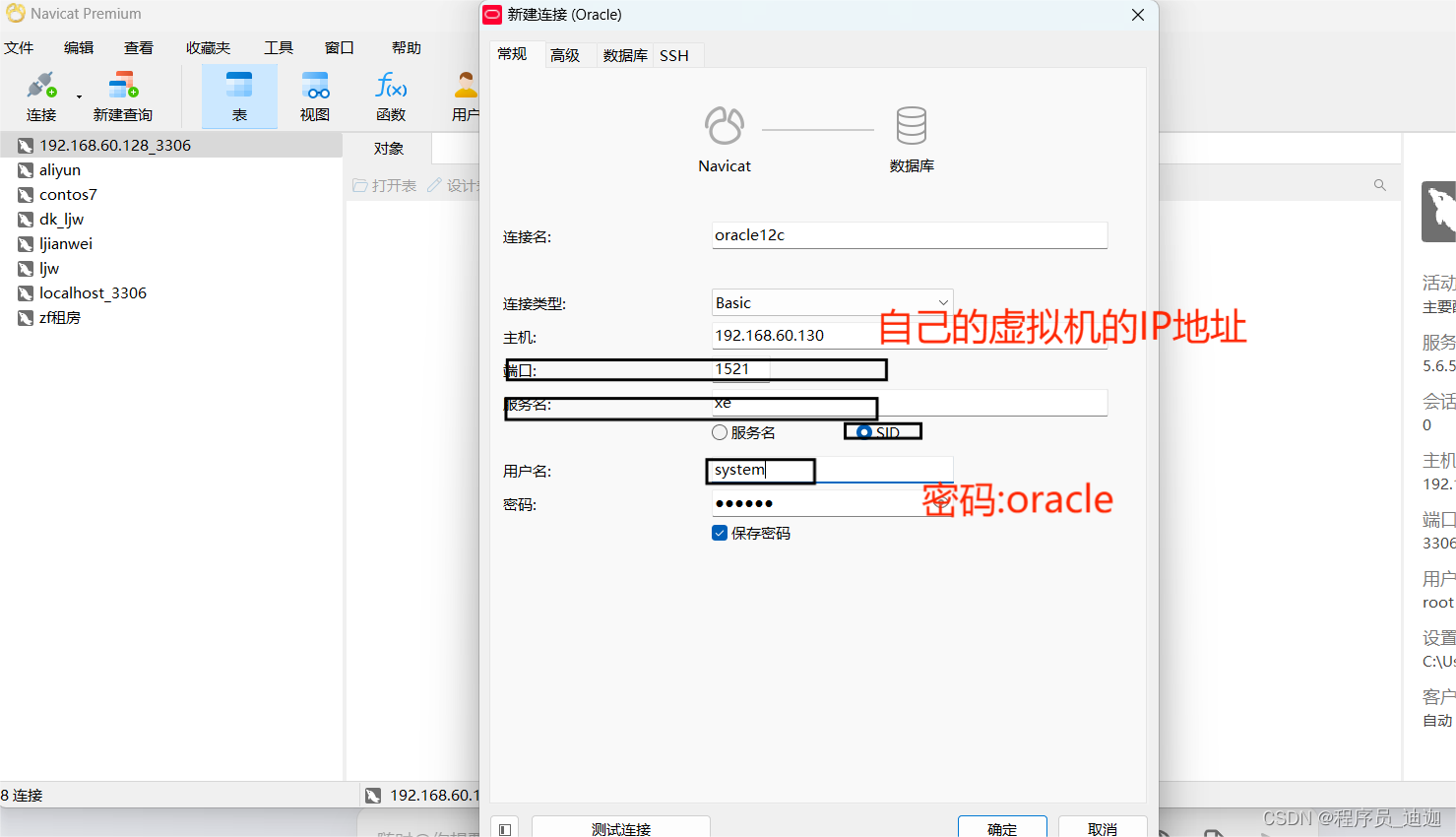The height and width of the screenshot is (837, 1456).
Task: Open the 帮助 menu
Action: point(407,47)
